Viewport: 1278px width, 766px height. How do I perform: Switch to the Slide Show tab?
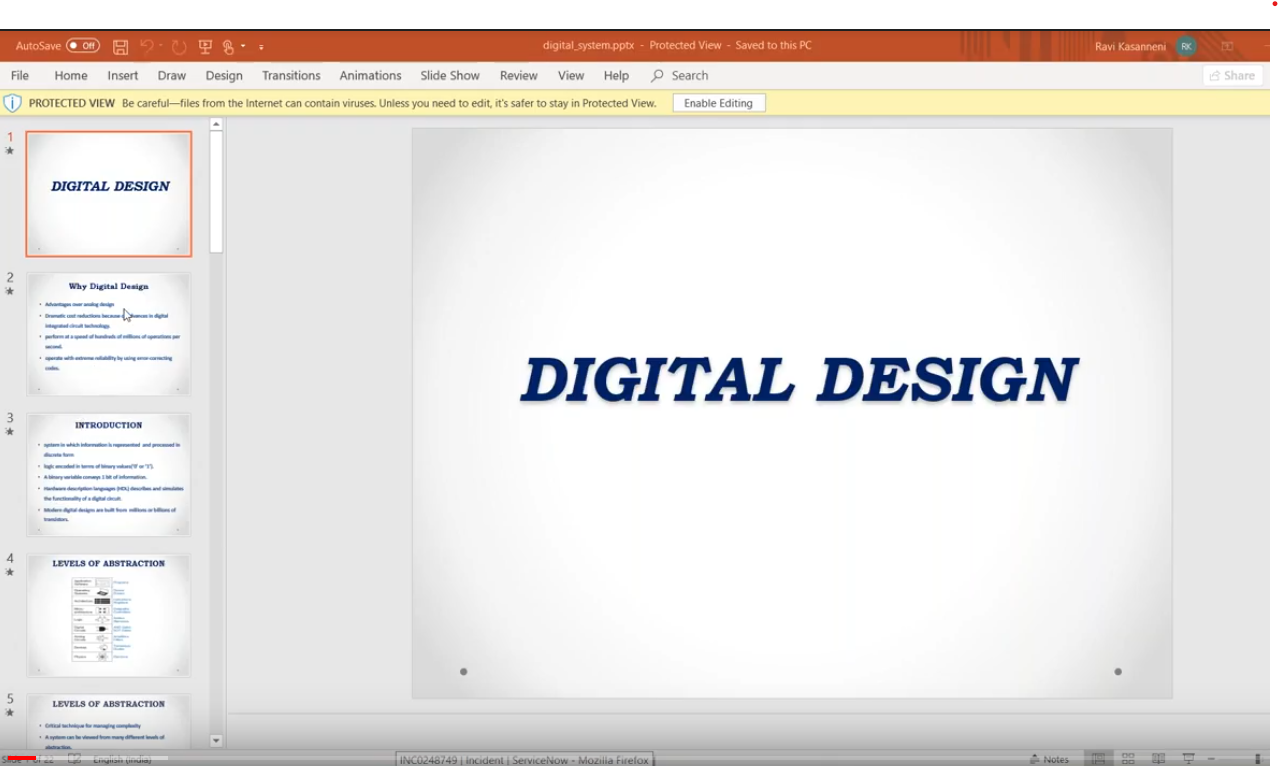click(450, 76)
